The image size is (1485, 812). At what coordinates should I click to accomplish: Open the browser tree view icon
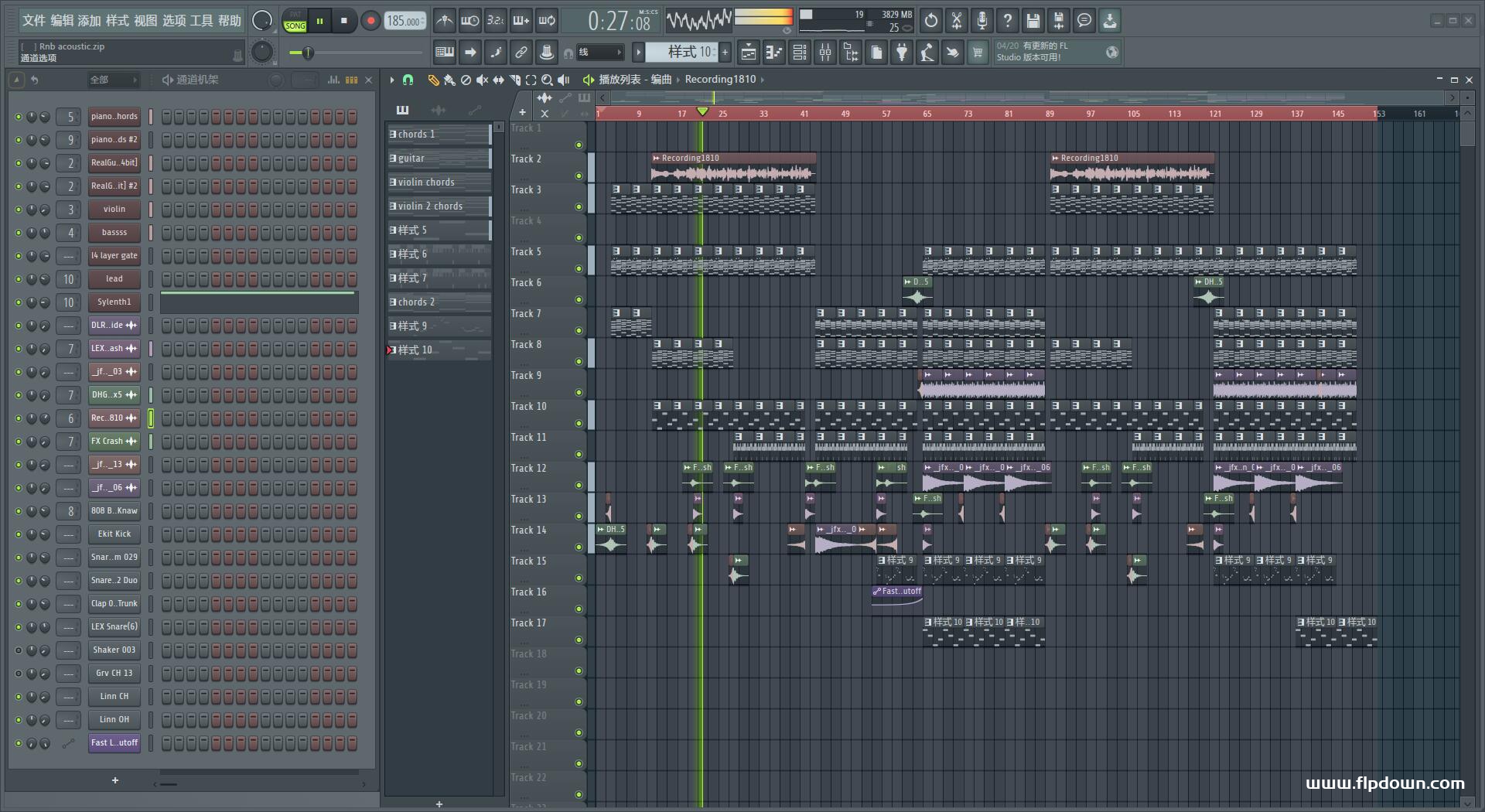pos(851,53)
